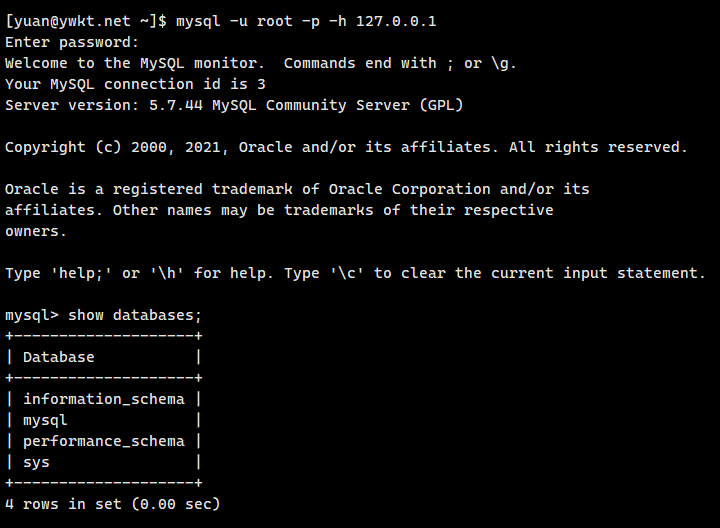Click the 'show databases;' command text

click(x=135, y=315)
